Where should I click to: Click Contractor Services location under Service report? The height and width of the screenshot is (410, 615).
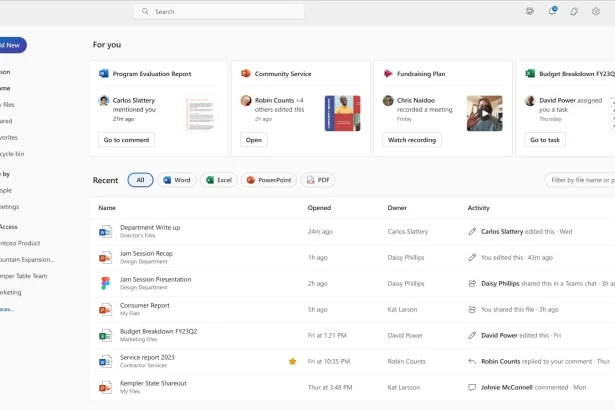tap(143, 365)
